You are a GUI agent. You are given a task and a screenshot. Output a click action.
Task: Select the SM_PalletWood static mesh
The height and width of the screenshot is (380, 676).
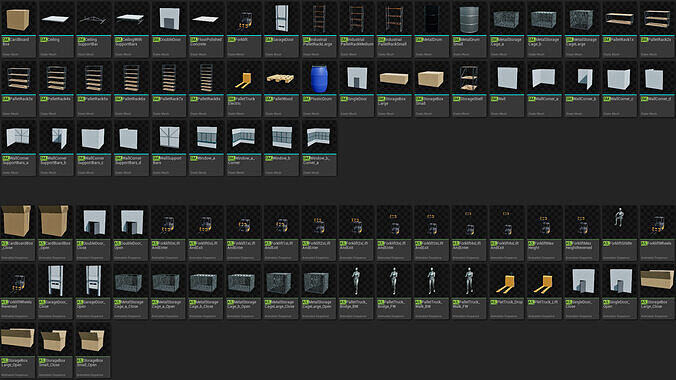281,89
